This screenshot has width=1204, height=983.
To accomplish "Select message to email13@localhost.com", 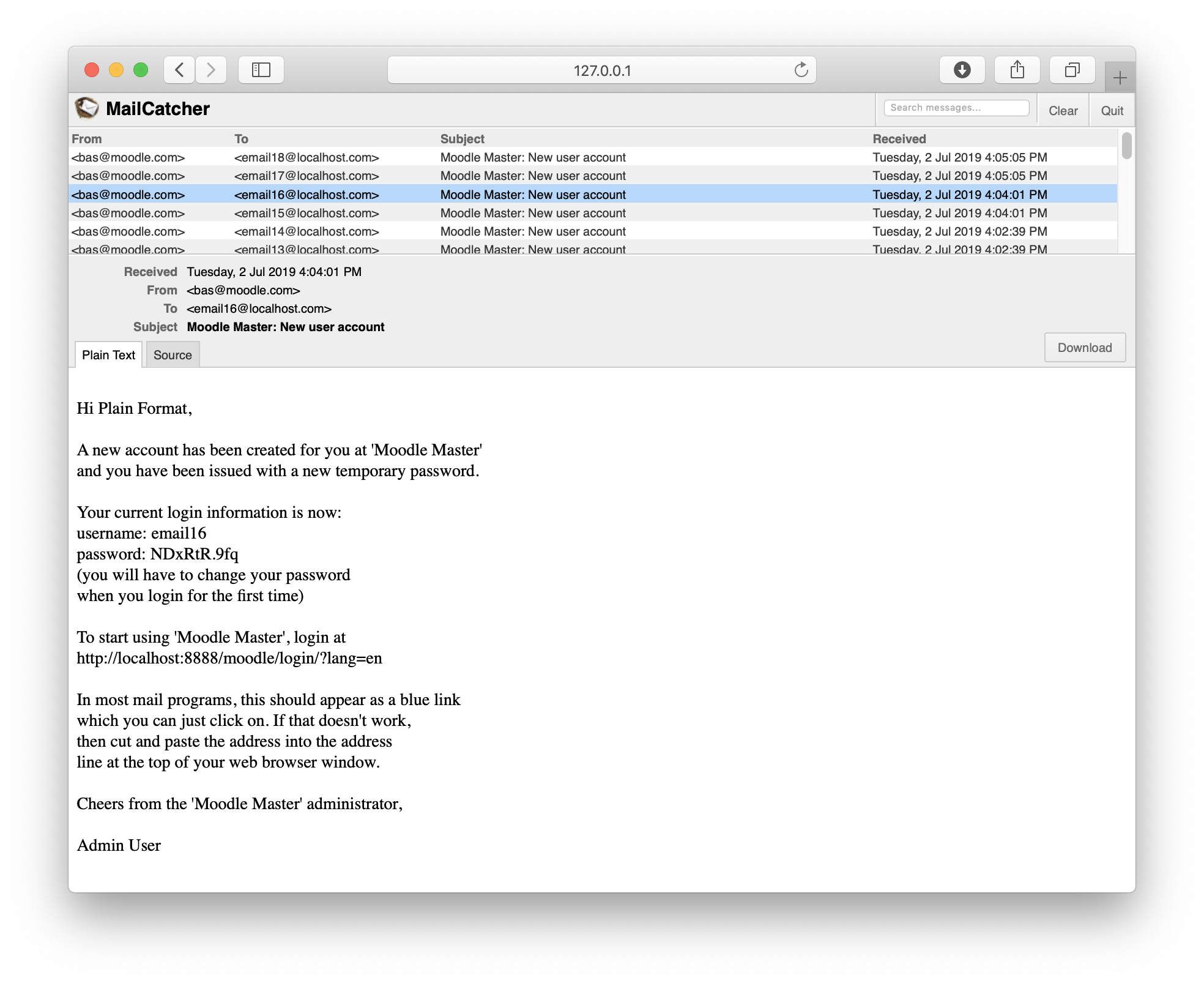I will pos(593,248).
